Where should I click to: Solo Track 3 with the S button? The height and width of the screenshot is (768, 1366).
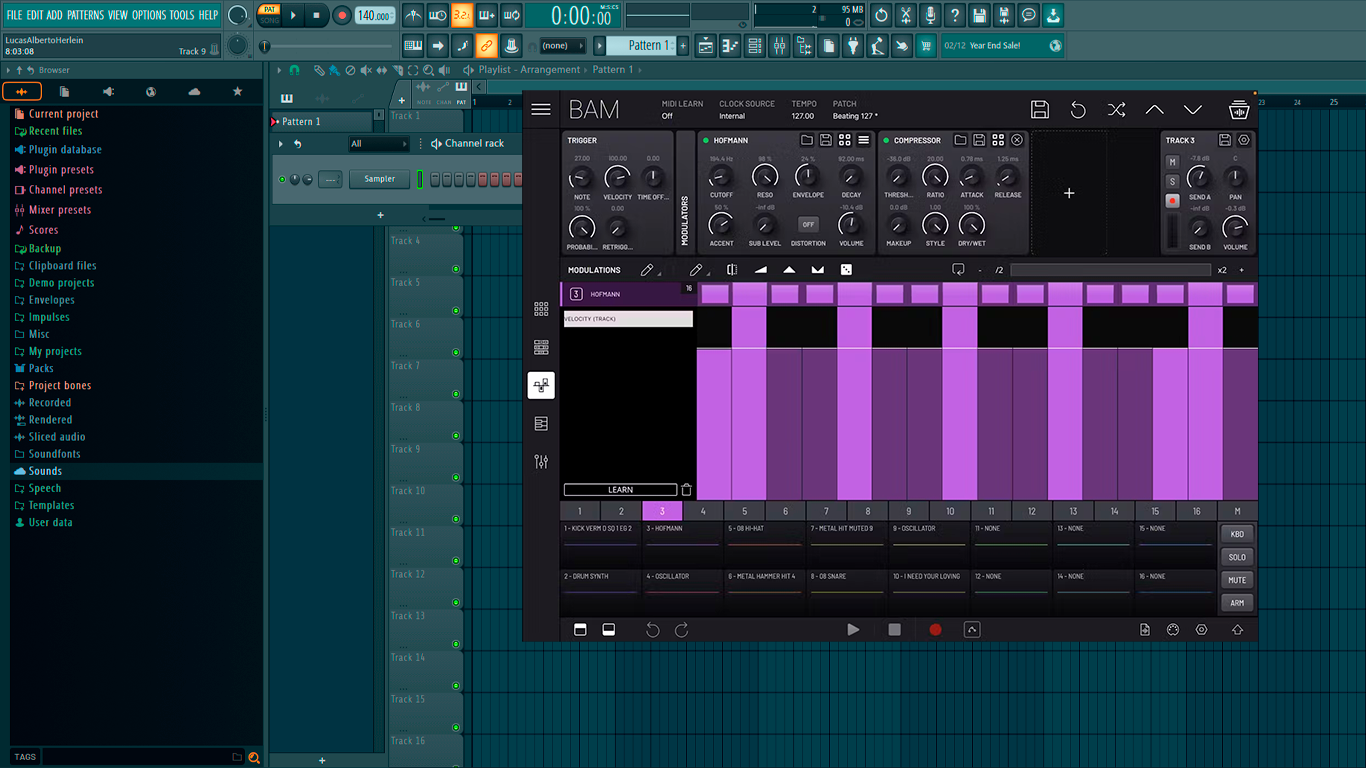1172,181
